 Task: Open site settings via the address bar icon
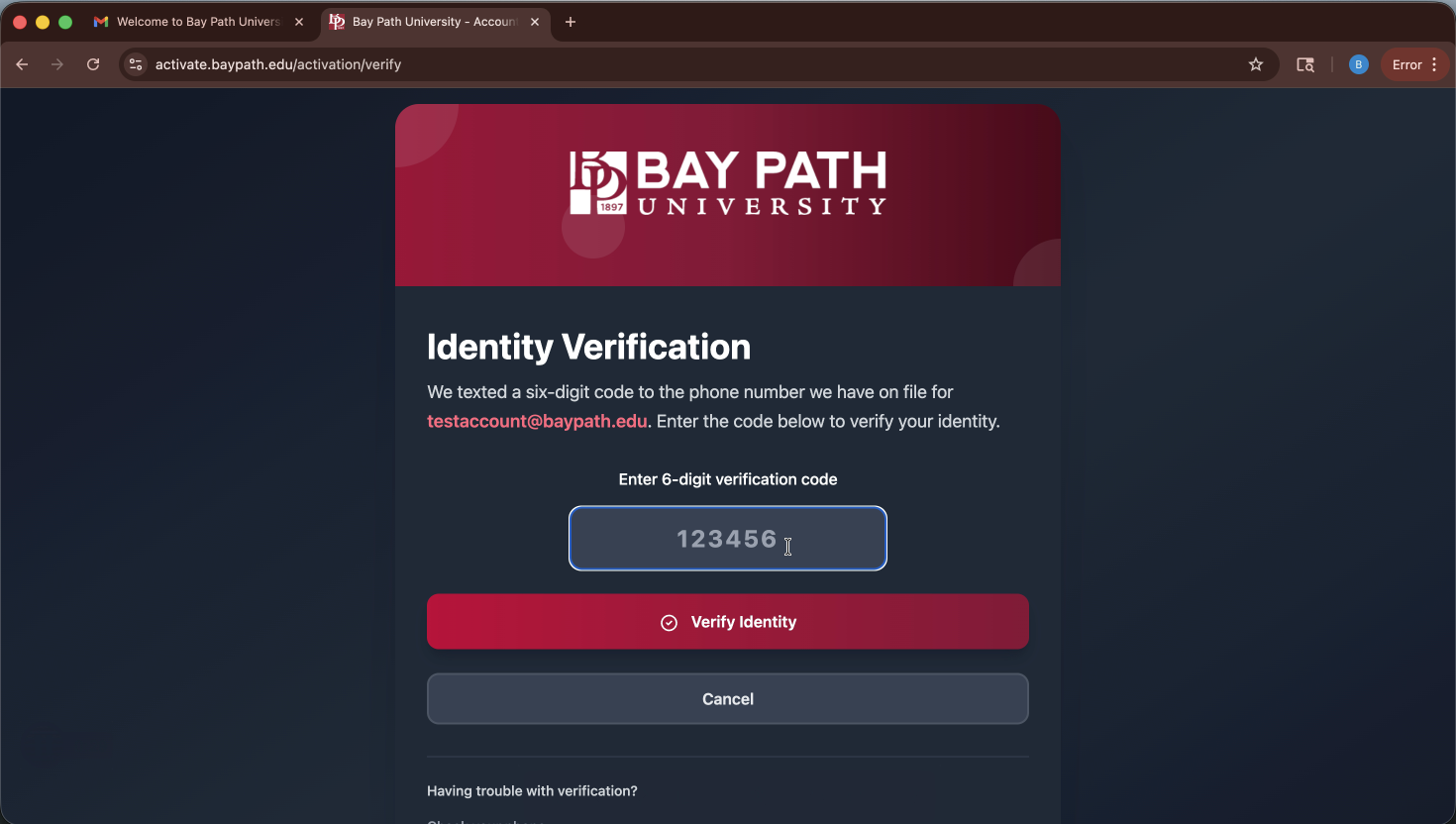pyautogui.click(x=135, y=64)
